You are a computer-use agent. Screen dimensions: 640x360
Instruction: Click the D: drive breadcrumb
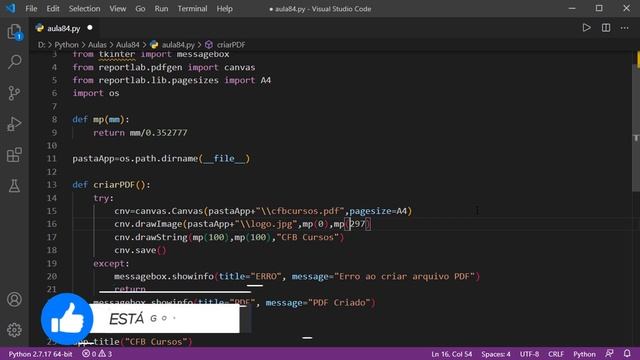click(x=42, y=45)
